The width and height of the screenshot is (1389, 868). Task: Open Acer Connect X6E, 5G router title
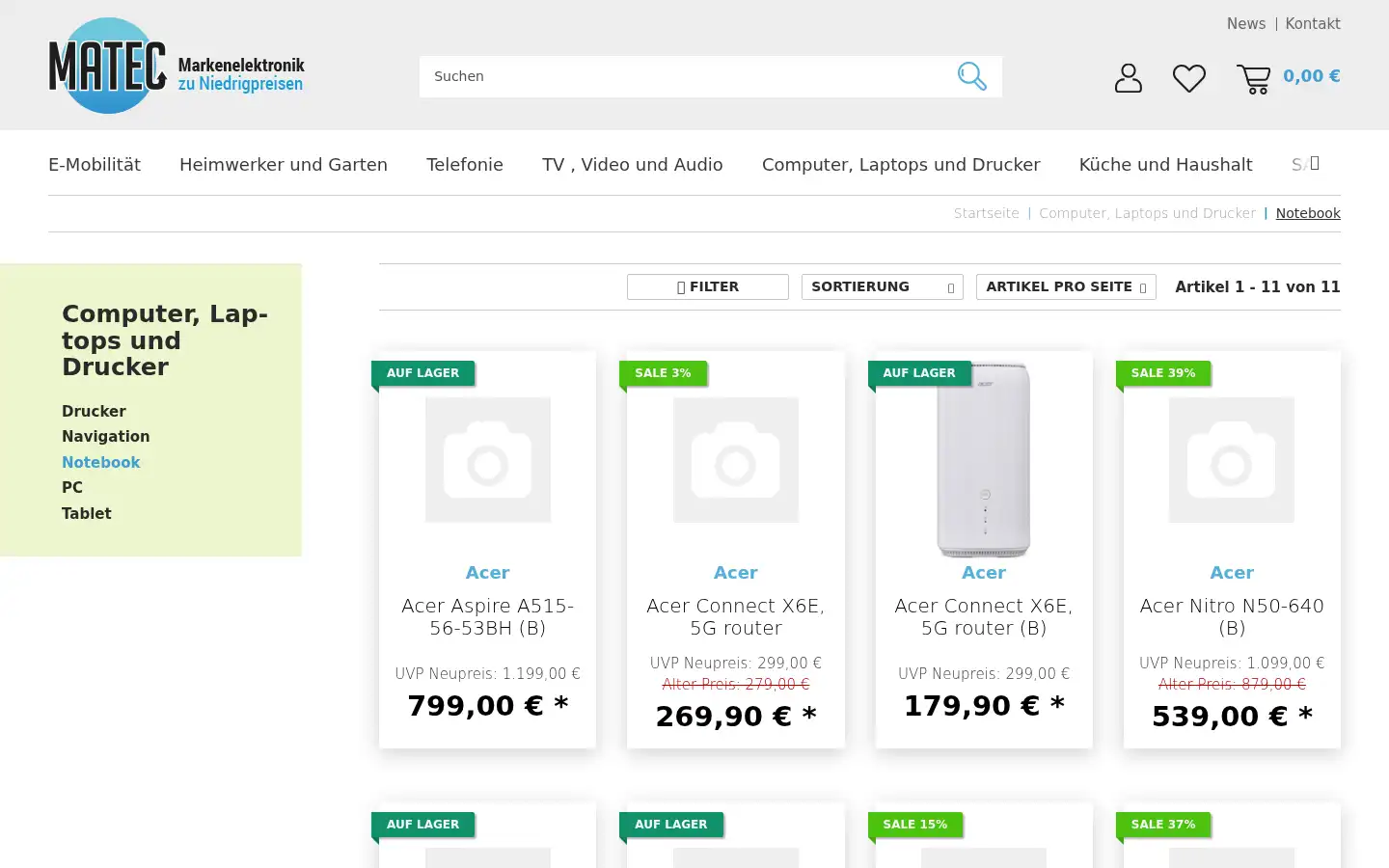pos(736,617)
